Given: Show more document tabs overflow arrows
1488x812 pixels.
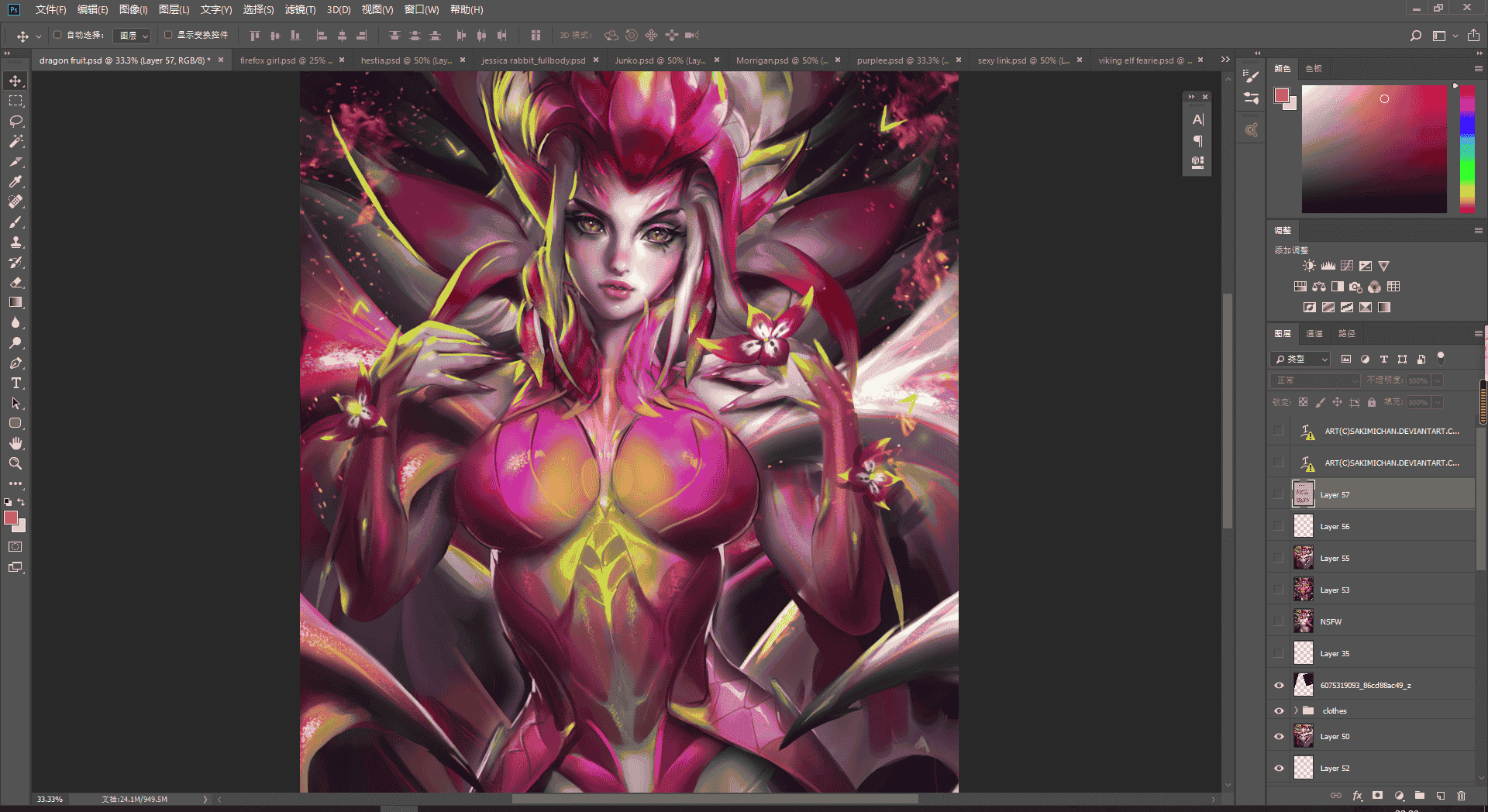Looking at the screenshot, I should click(1225, 60).
